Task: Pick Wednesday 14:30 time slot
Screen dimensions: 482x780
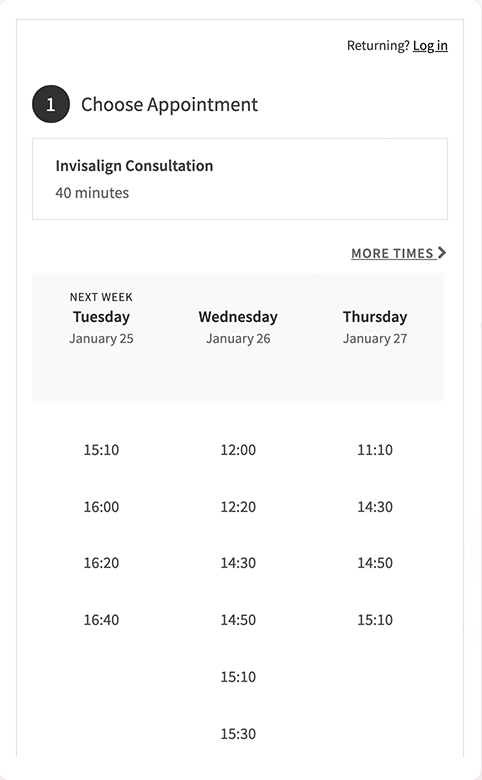Action: [x=238, y=563]
